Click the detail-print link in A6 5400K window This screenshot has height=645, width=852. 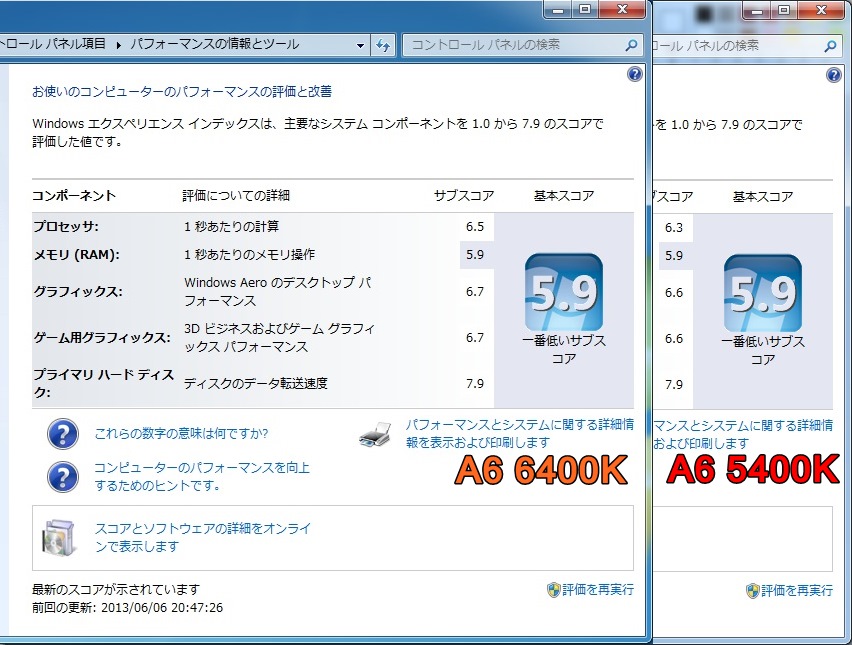(743, 434)
